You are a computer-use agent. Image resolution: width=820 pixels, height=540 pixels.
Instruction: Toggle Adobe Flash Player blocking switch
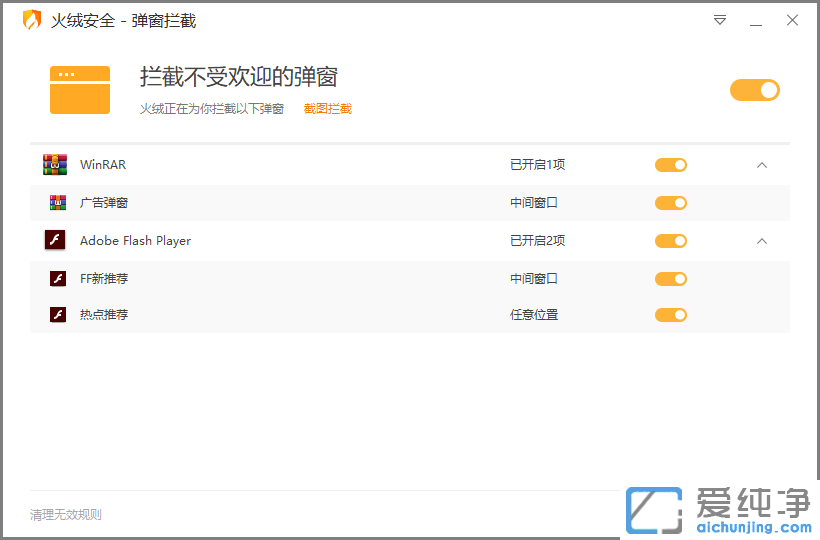[671, 241]
